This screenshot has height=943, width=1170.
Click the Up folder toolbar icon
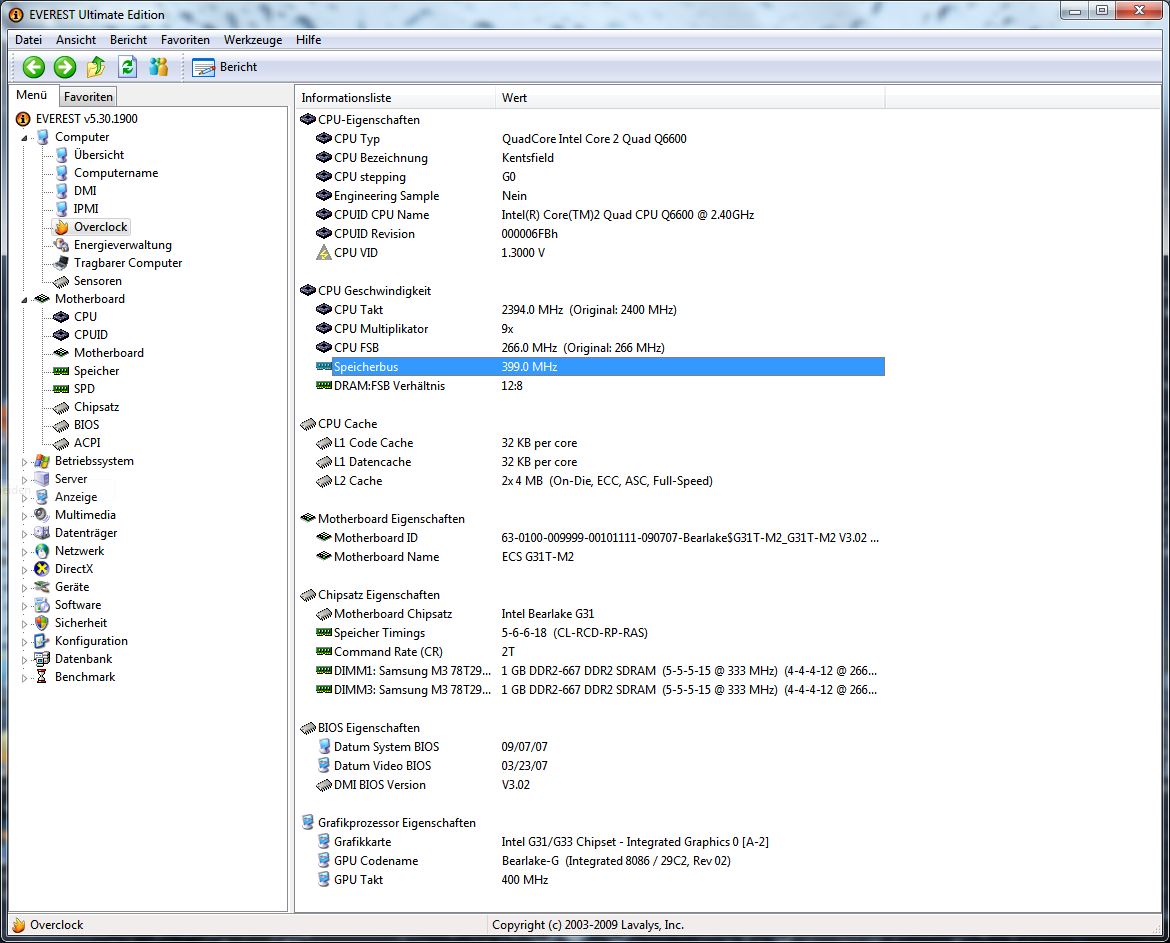(x=96, y=67)
